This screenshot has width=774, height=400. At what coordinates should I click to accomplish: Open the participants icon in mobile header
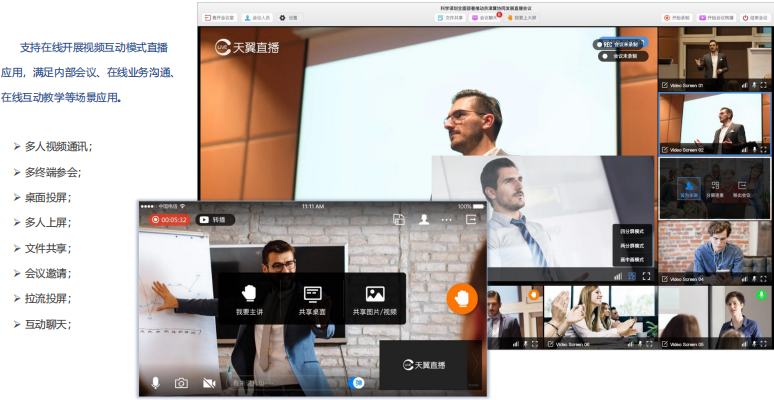424,219
